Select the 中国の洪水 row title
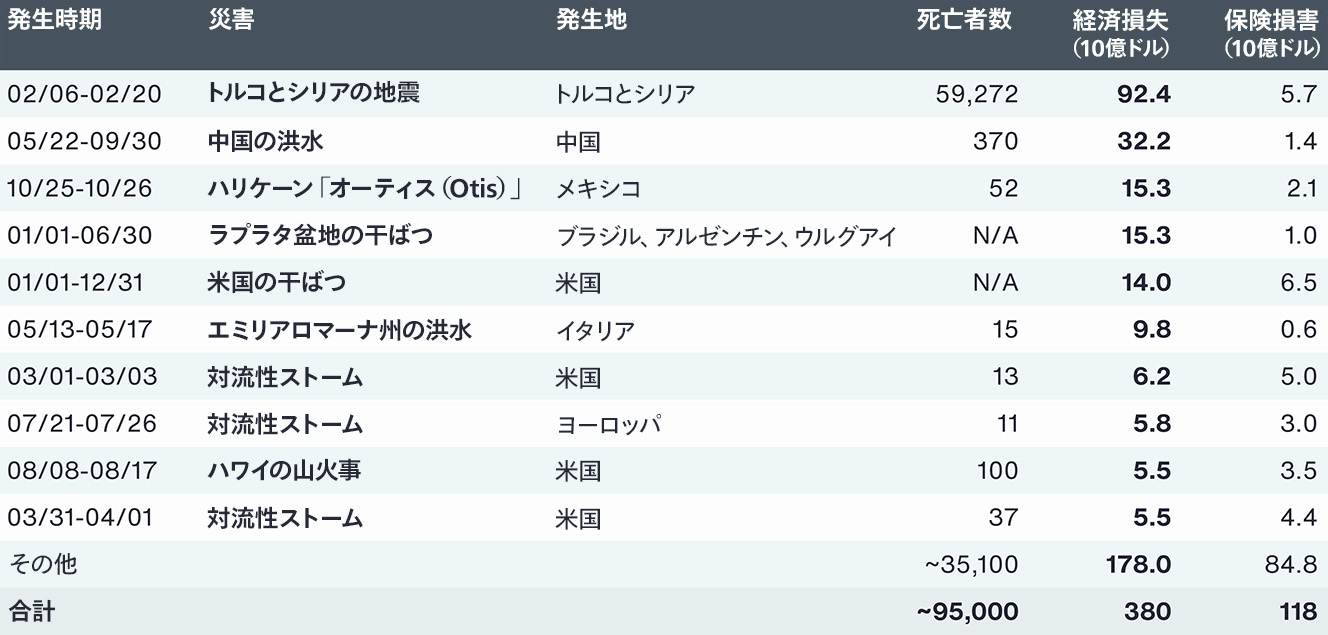Screen dimensions: 1328x635 (x=265, y=141)
